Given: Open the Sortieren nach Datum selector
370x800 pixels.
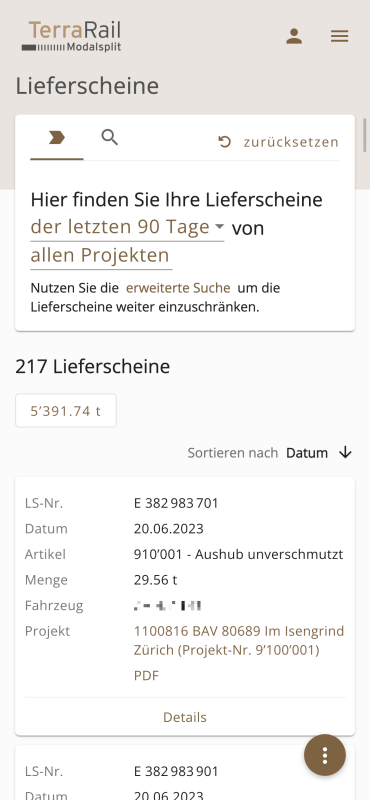Looking at the screenshot, I should pyautogui.click(x=307, y=453).
